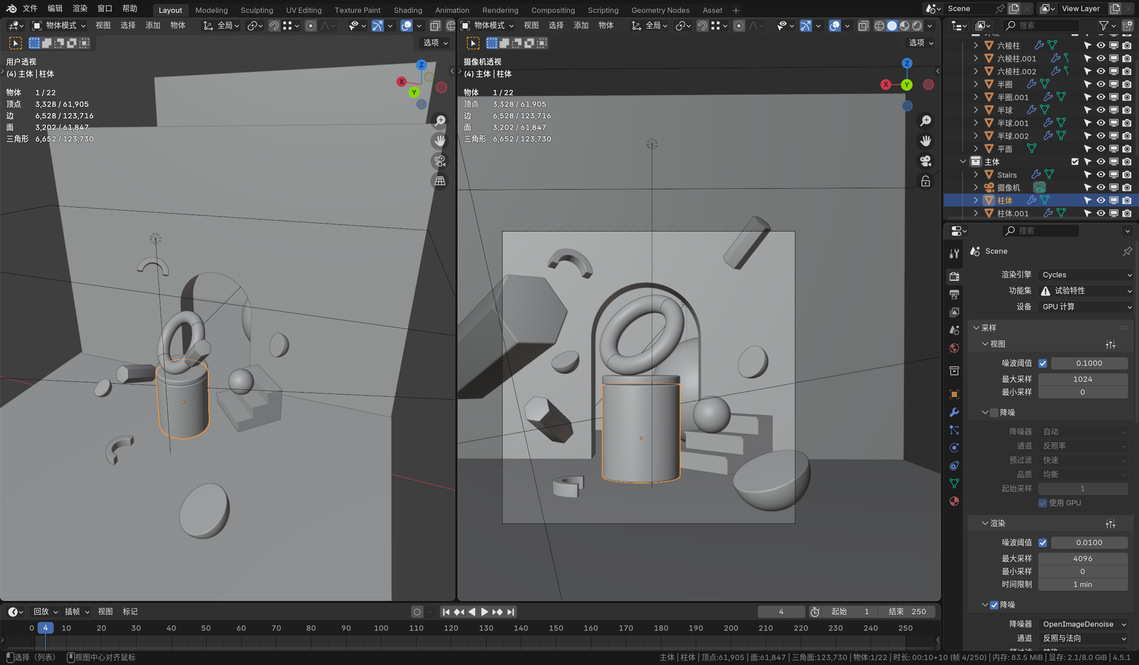
Task: Open the device GPU 计算 dropdown
Action: 1085,306
